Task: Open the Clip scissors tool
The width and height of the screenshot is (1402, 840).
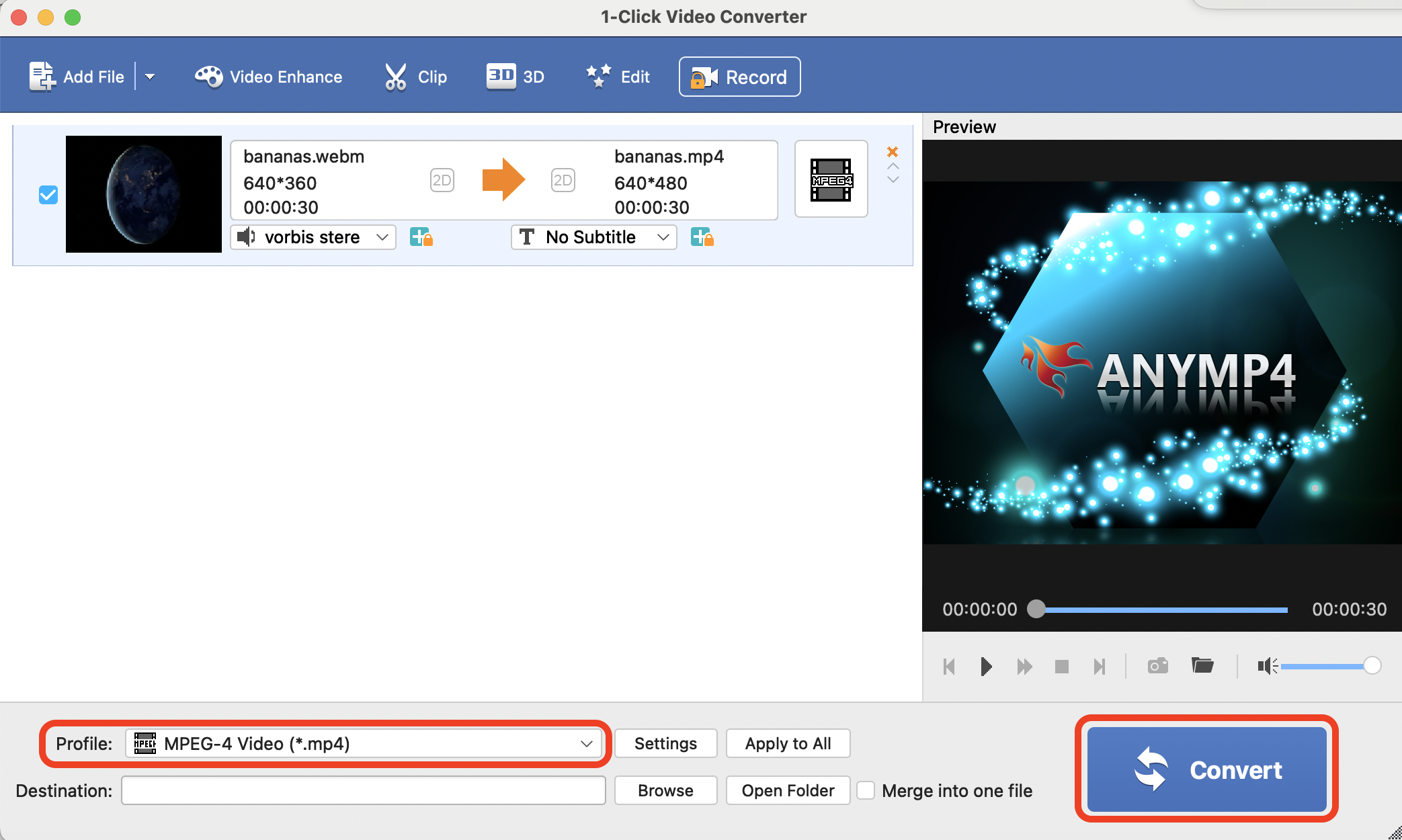Action: pos(415,77)
